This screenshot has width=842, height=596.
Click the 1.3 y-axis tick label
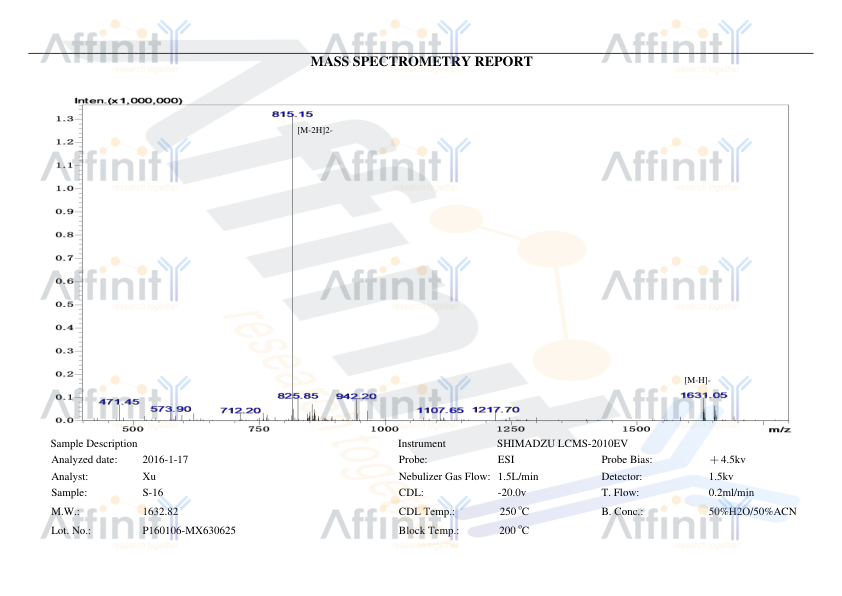64,119
